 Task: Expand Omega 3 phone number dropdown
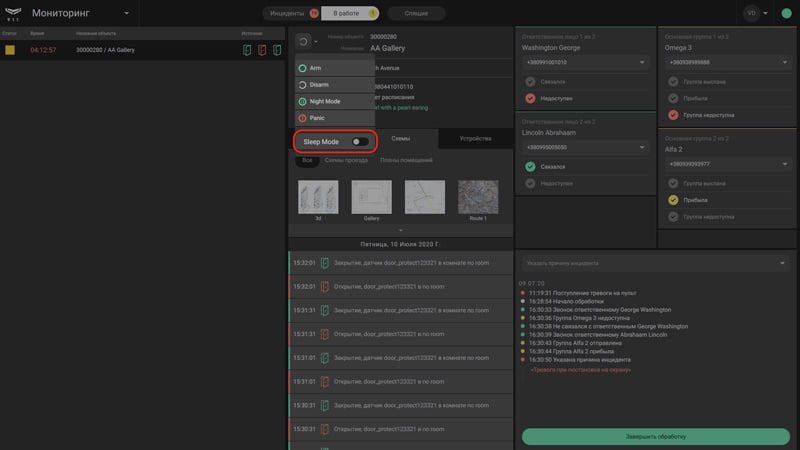pyautogui.click(x=784, y=62)
